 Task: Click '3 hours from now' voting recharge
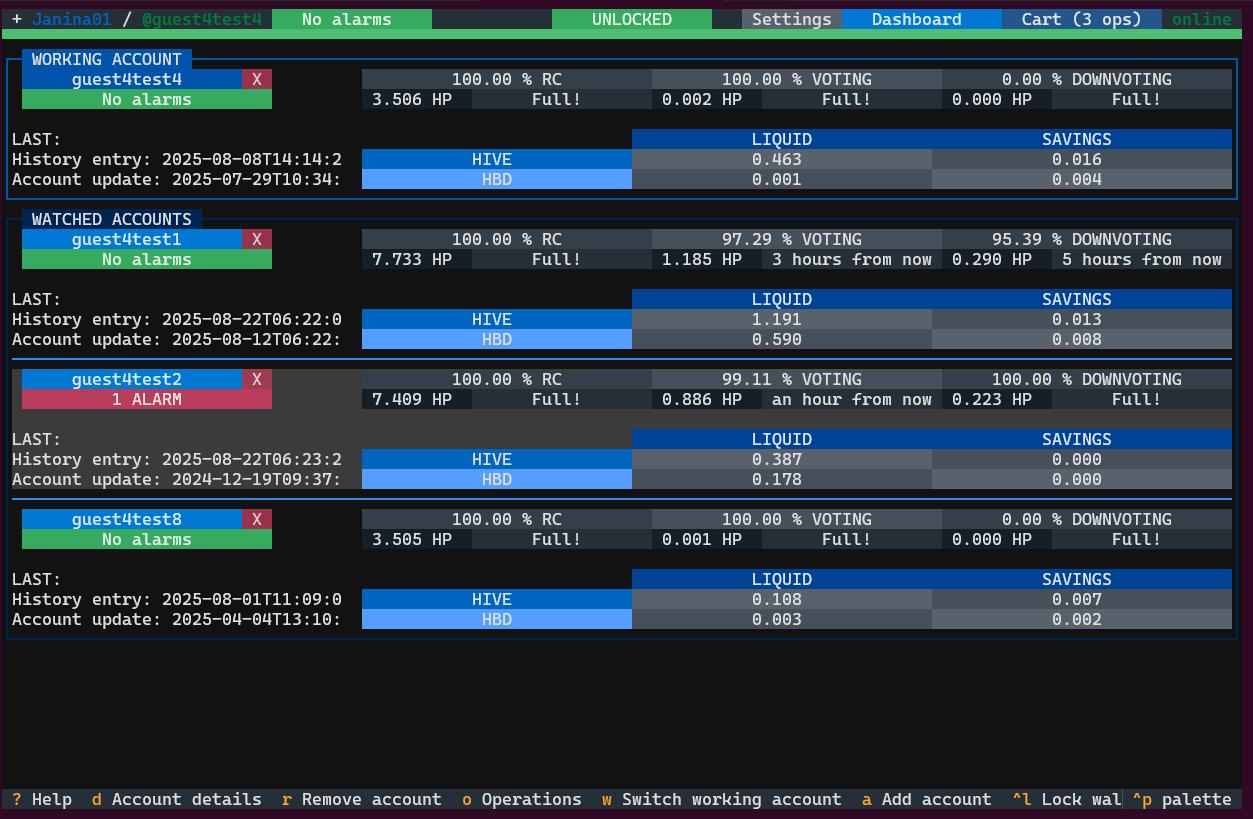[x=852, y=259]
